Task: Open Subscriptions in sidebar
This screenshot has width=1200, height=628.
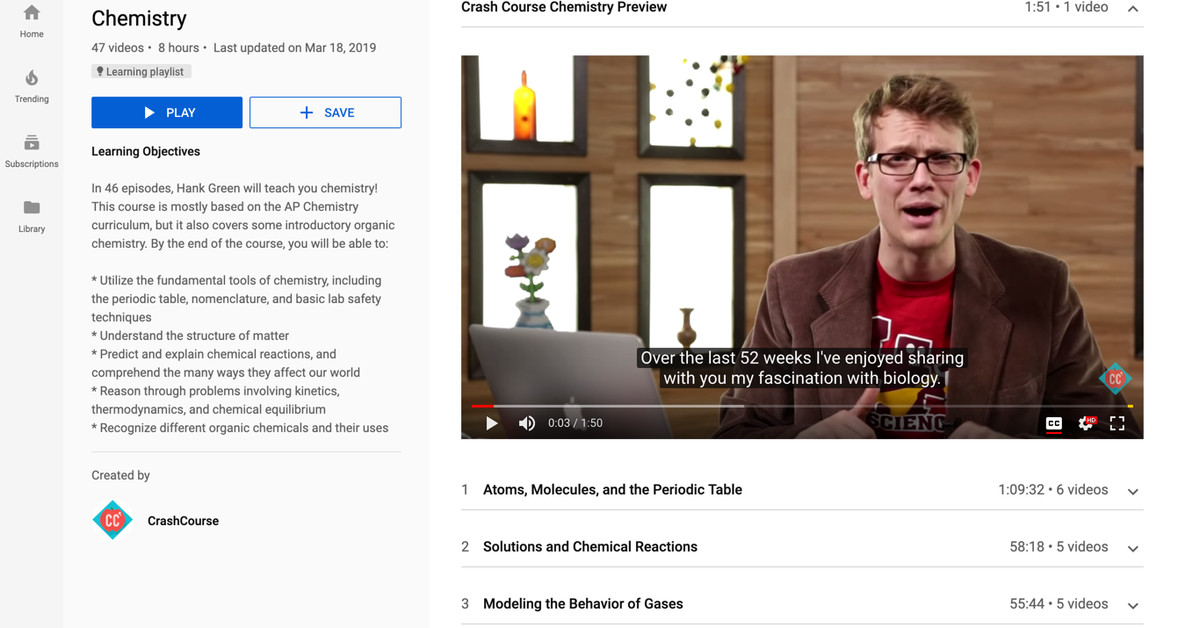Action: [31, 151]
